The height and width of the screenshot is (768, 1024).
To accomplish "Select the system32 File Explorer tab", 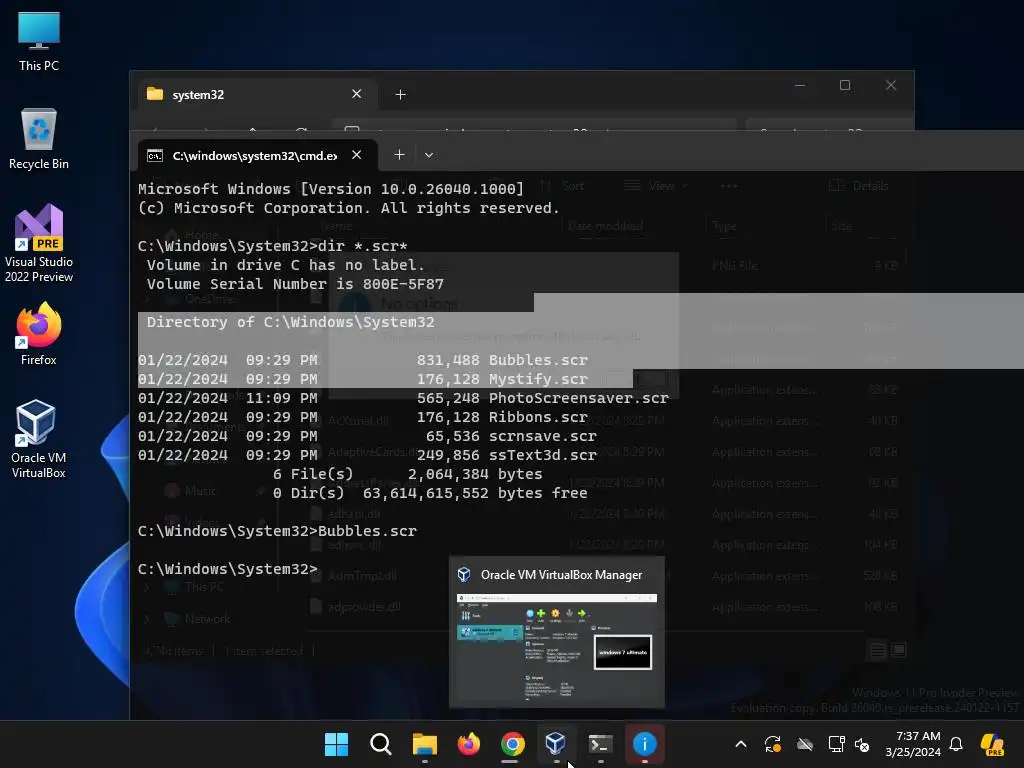I will tap(257, 95).
